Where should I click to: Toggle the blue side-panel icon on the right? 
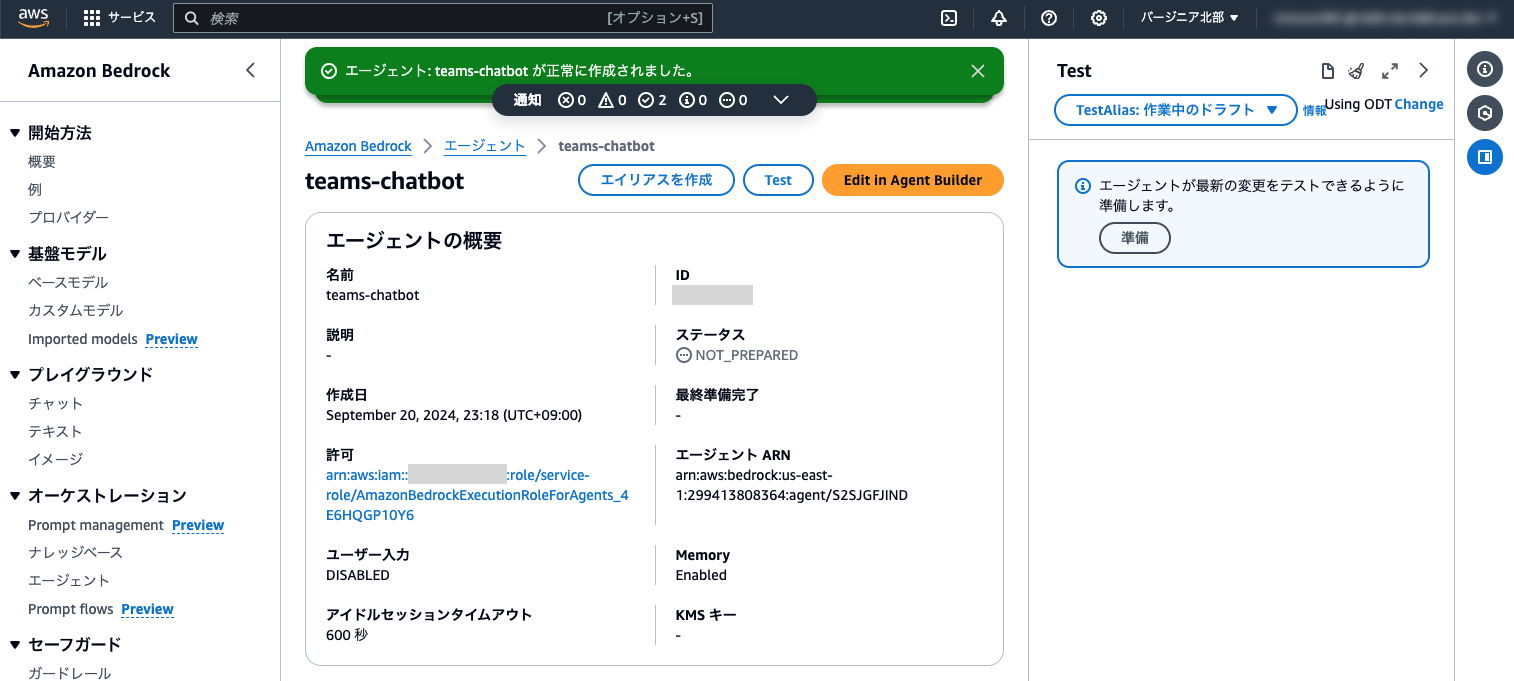point(1485,157)
